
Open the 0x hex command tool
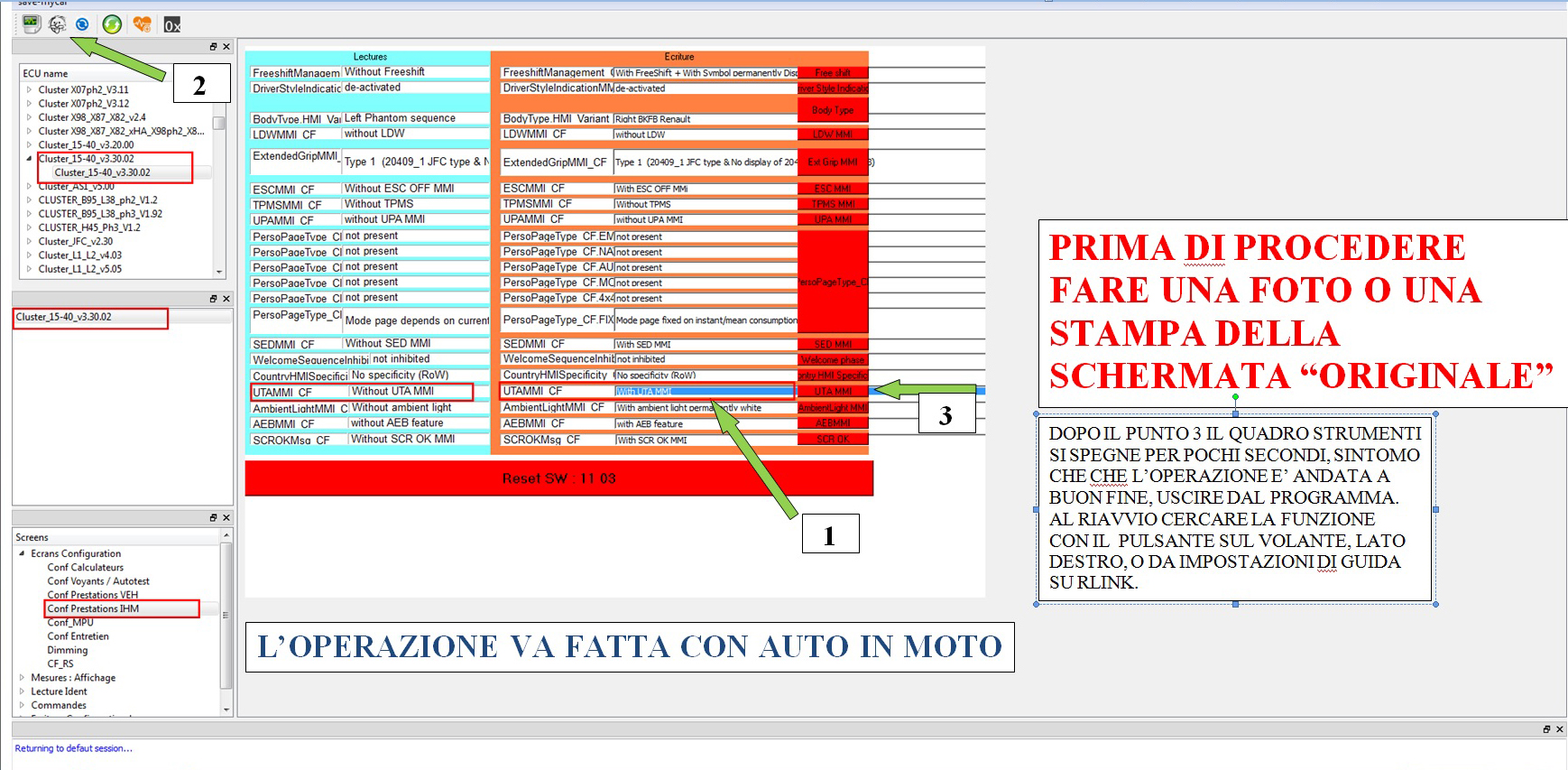[171, 24]
